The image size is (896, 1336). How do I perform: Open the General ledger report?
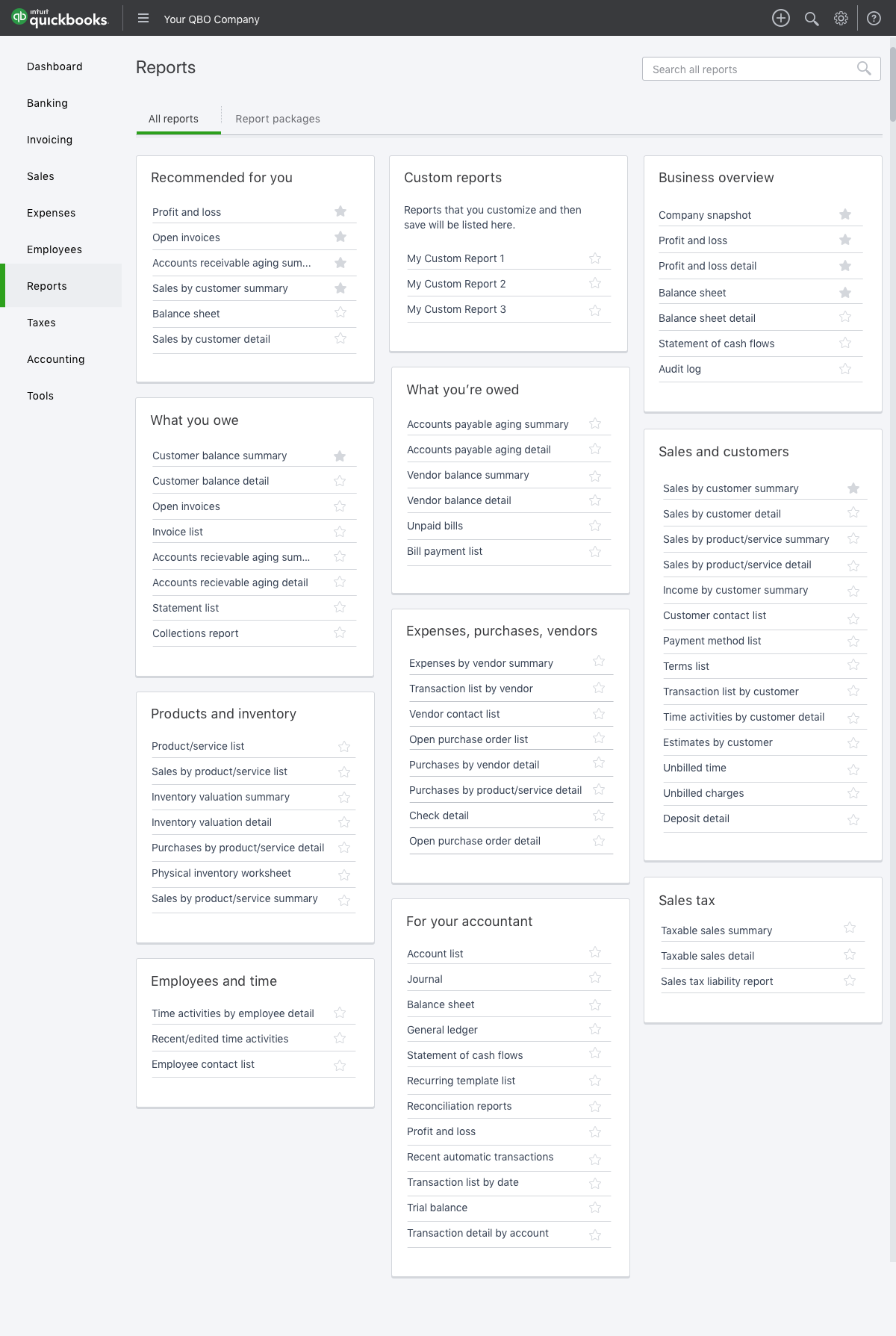tap(442, 1030)
